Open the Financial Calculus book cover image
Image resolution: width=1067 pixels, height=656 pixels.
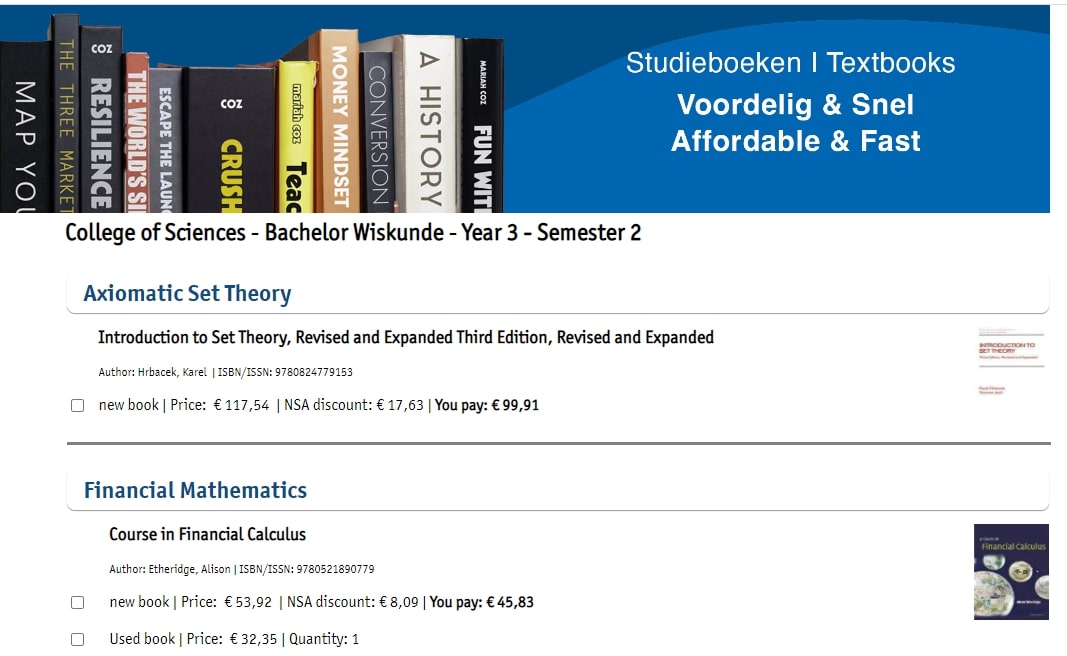[x=1011, y=572]
